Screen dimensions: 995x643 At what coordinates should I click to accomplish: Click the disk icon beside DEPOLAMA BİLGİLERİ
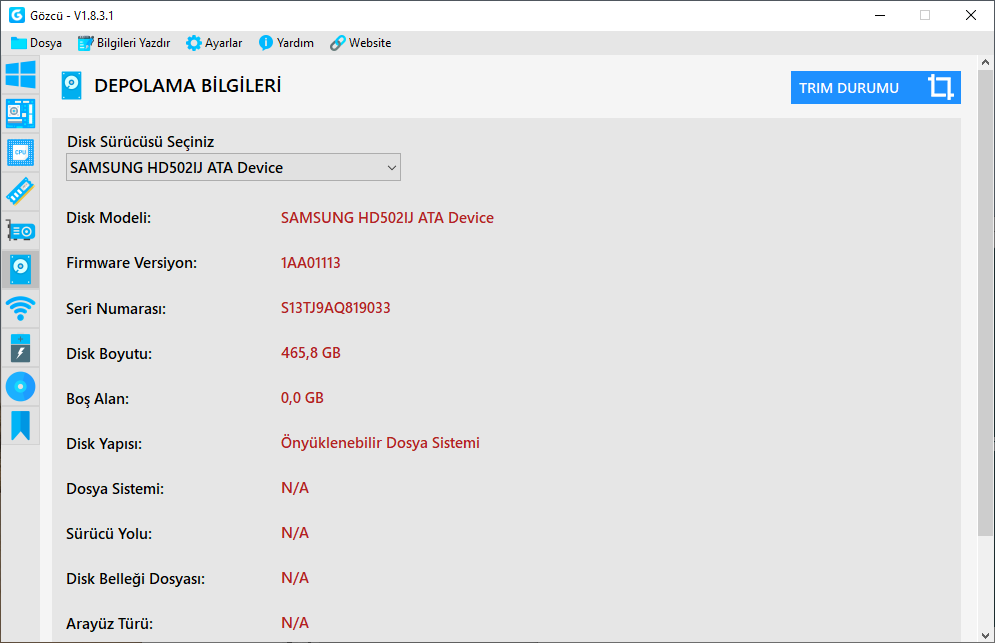point(72,86)
